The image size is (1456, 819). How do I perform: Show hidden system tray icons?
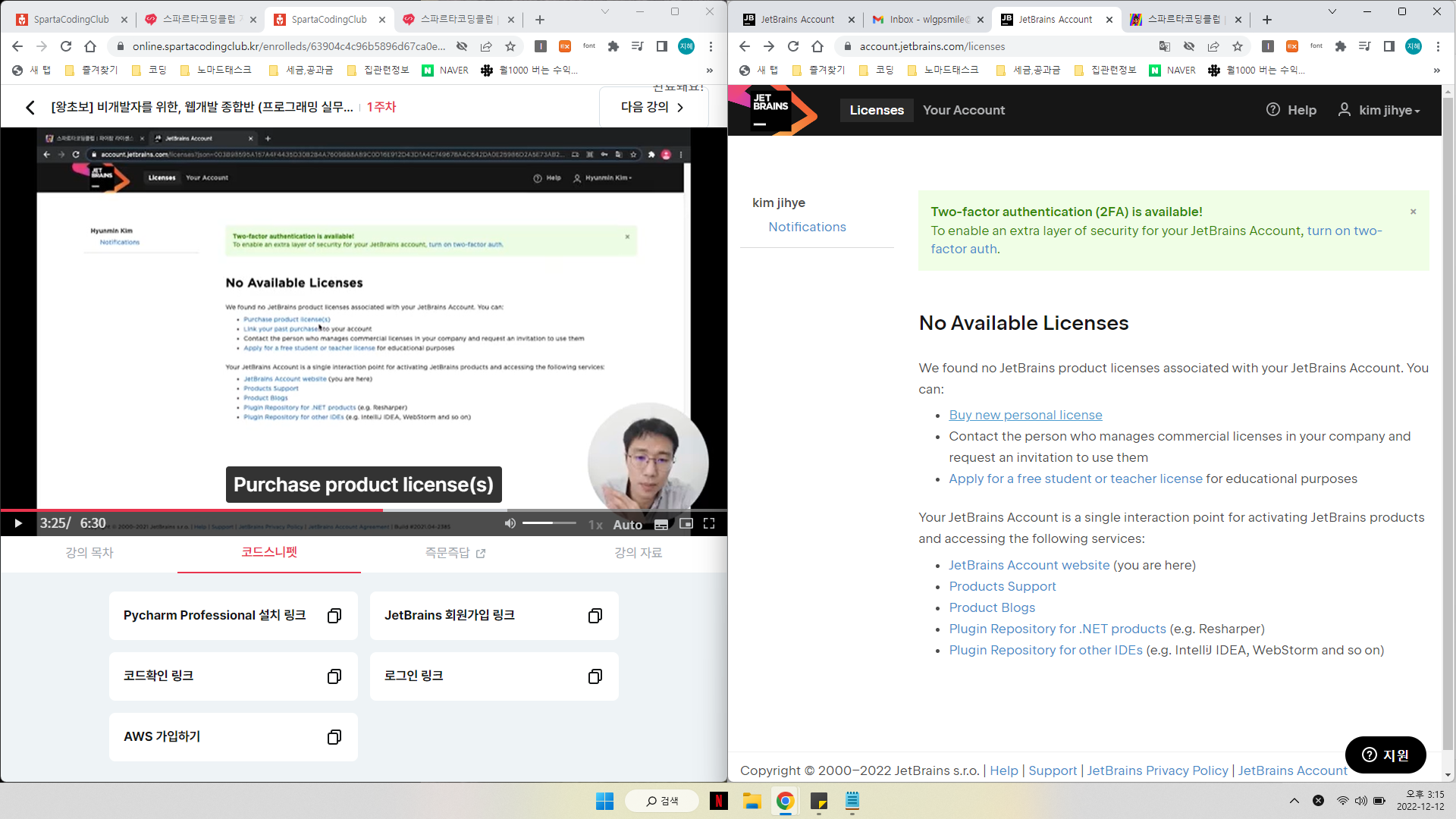pos(1294,801)
